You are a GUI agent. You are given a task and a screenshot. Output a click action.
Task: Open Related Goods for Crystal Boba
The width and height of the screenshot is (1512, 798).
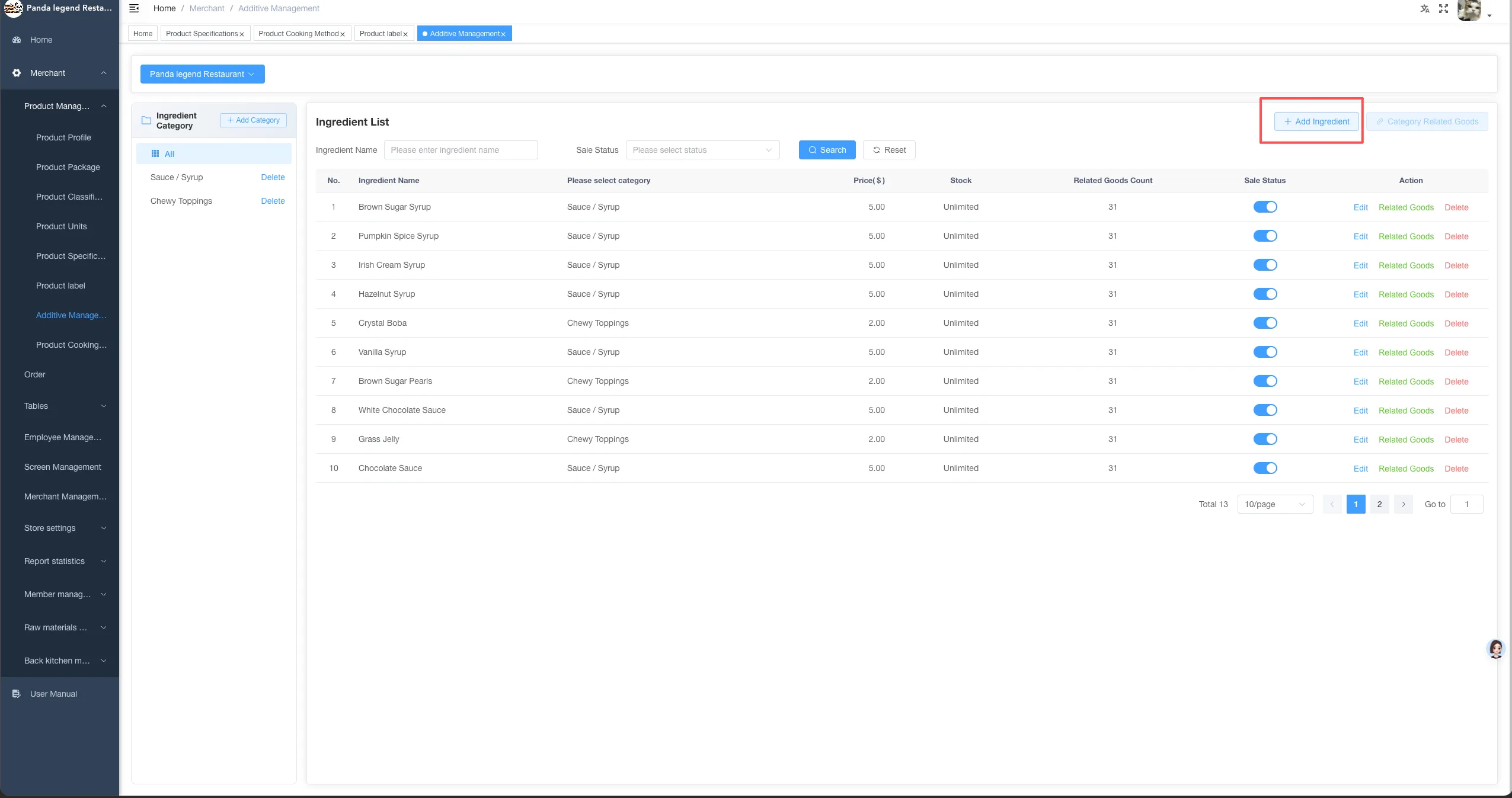[1406, 323]
